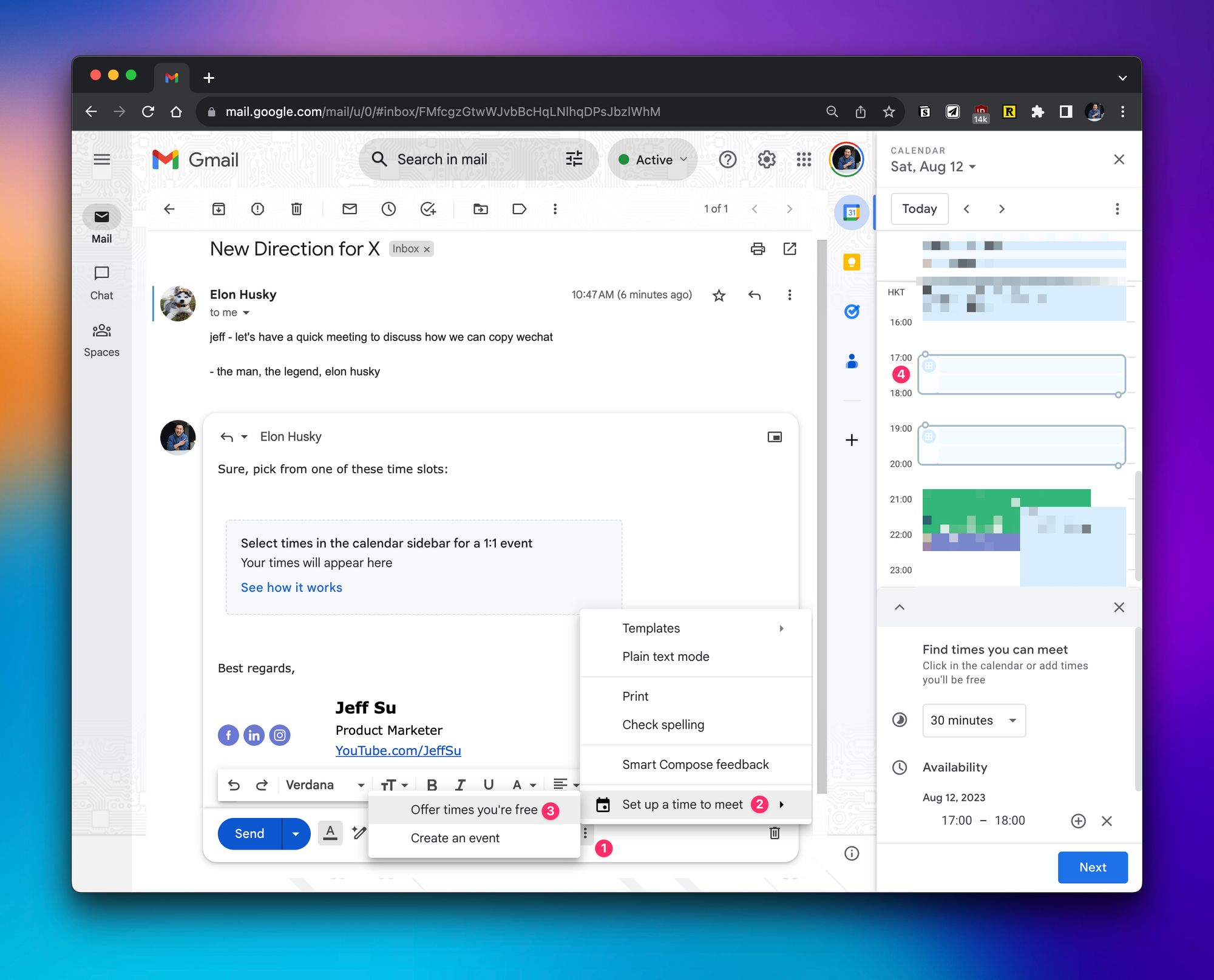Select Smart Compose feedback menu item
Screen dimensions: 1214x980
[696, 765]
